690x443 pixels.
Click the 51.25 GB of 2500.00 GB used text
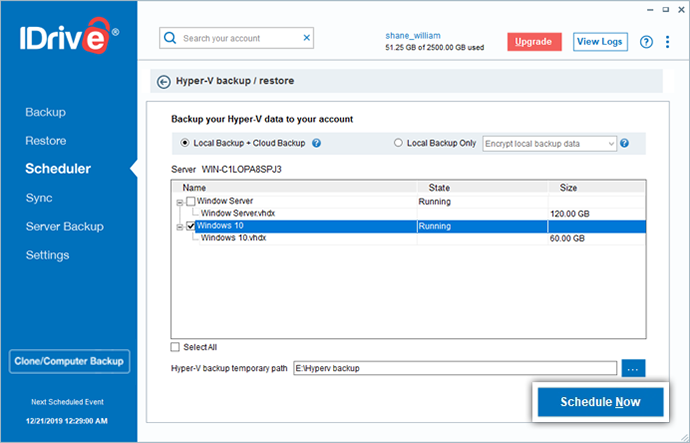point(435,48)
